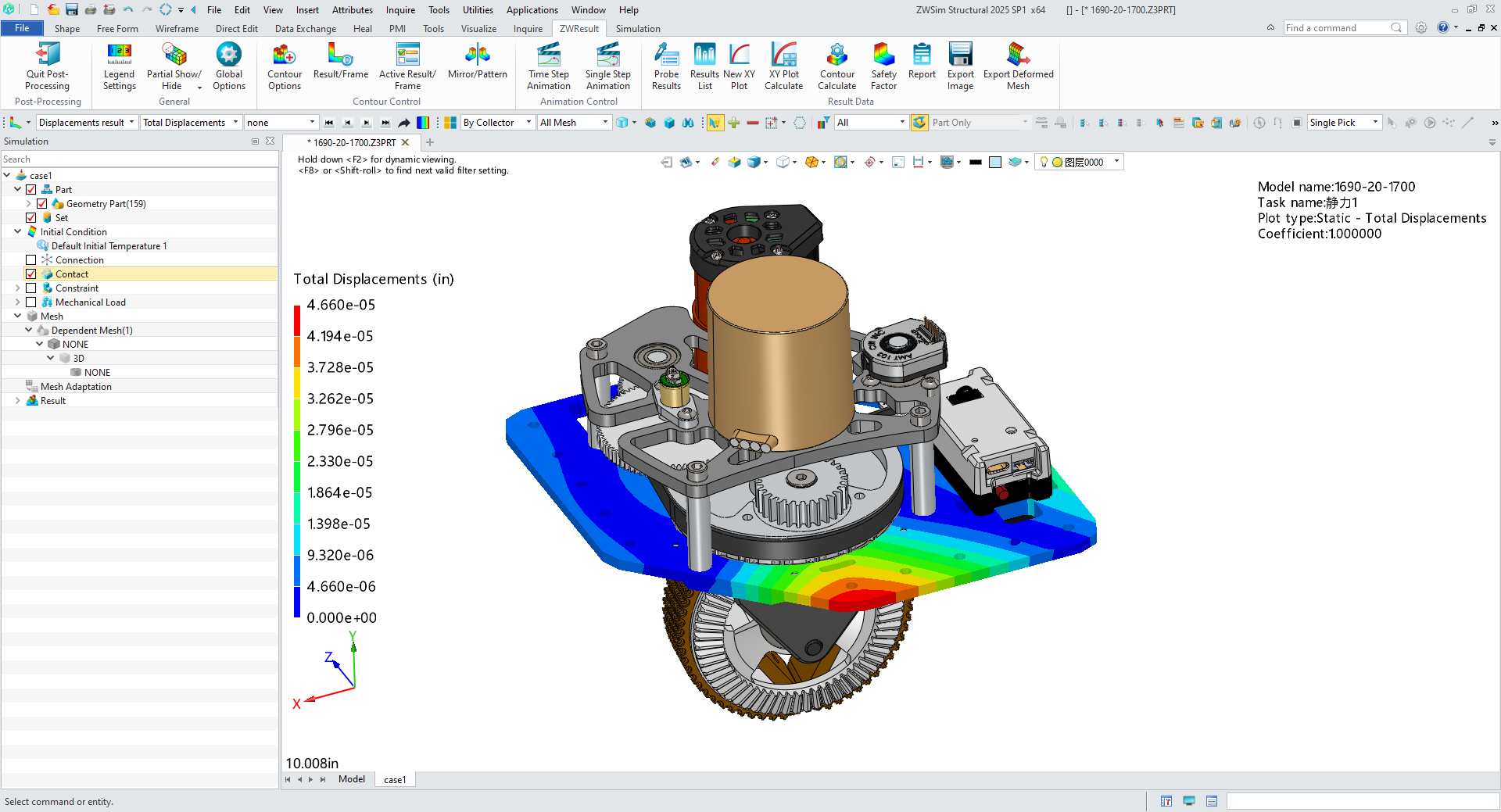Start Time Step Animation

(x=548, y=66)
